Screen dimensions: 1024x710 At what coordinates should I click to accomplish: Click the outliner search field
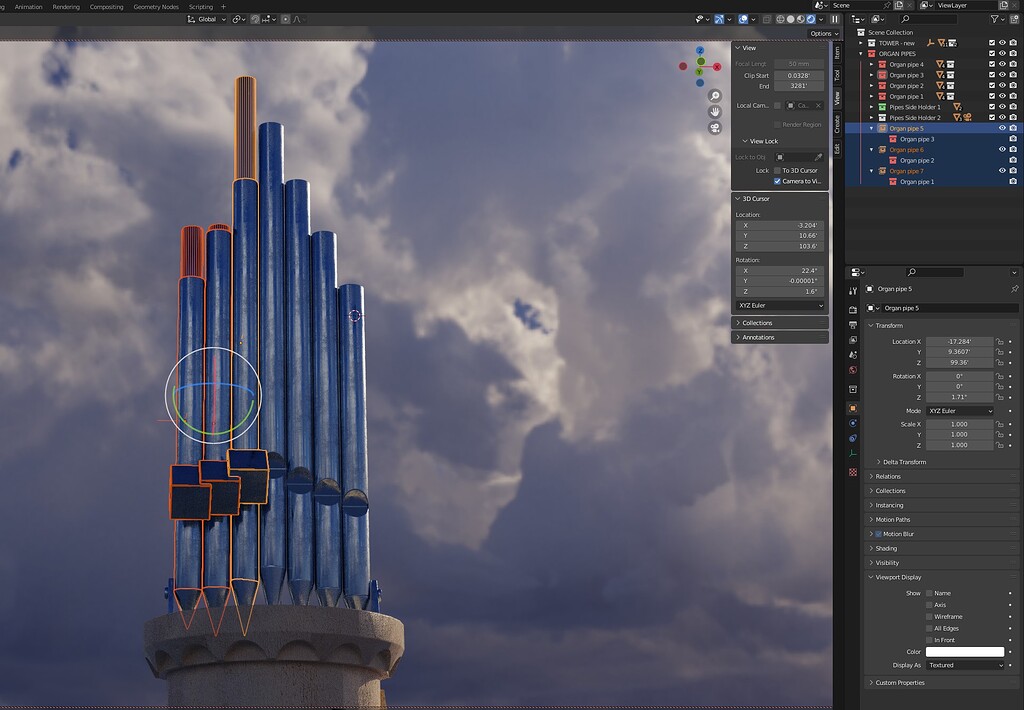(929, 20)
